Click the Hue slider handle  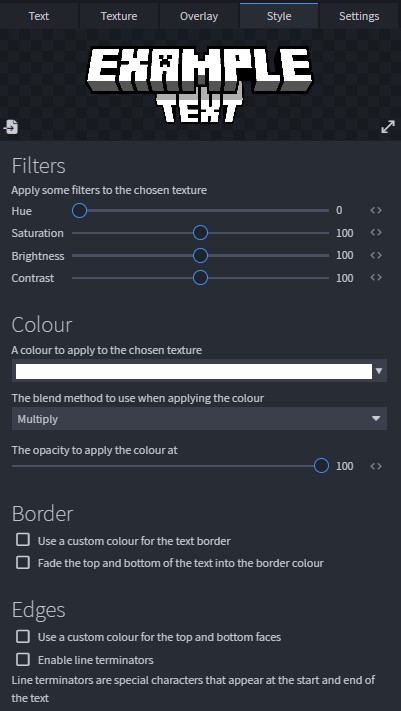tap(79, 210)
